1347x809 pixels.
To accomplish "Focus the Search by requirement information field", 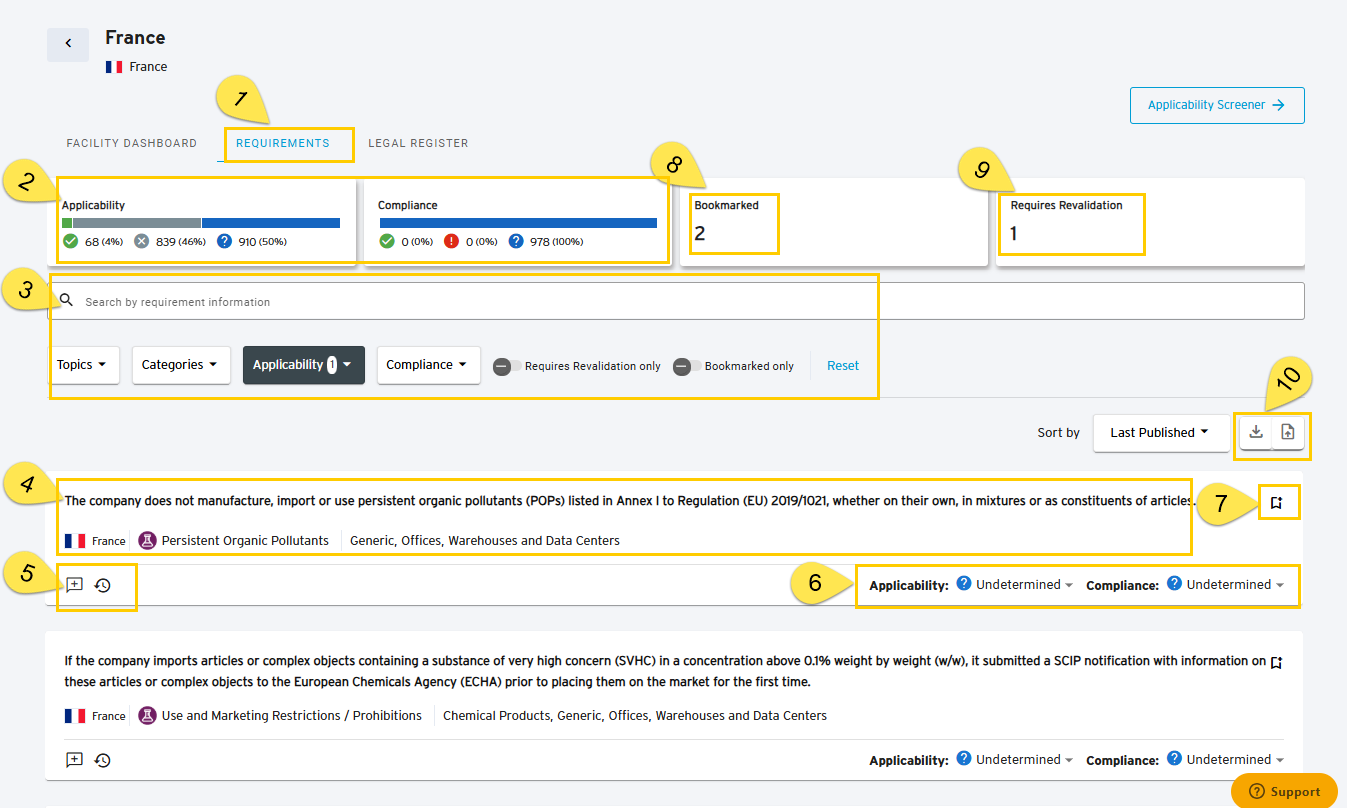I will point(676,301).
